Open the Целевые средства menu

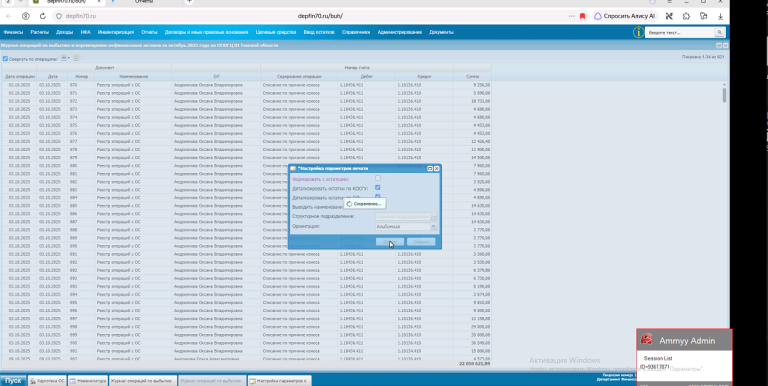pos(276,32)
